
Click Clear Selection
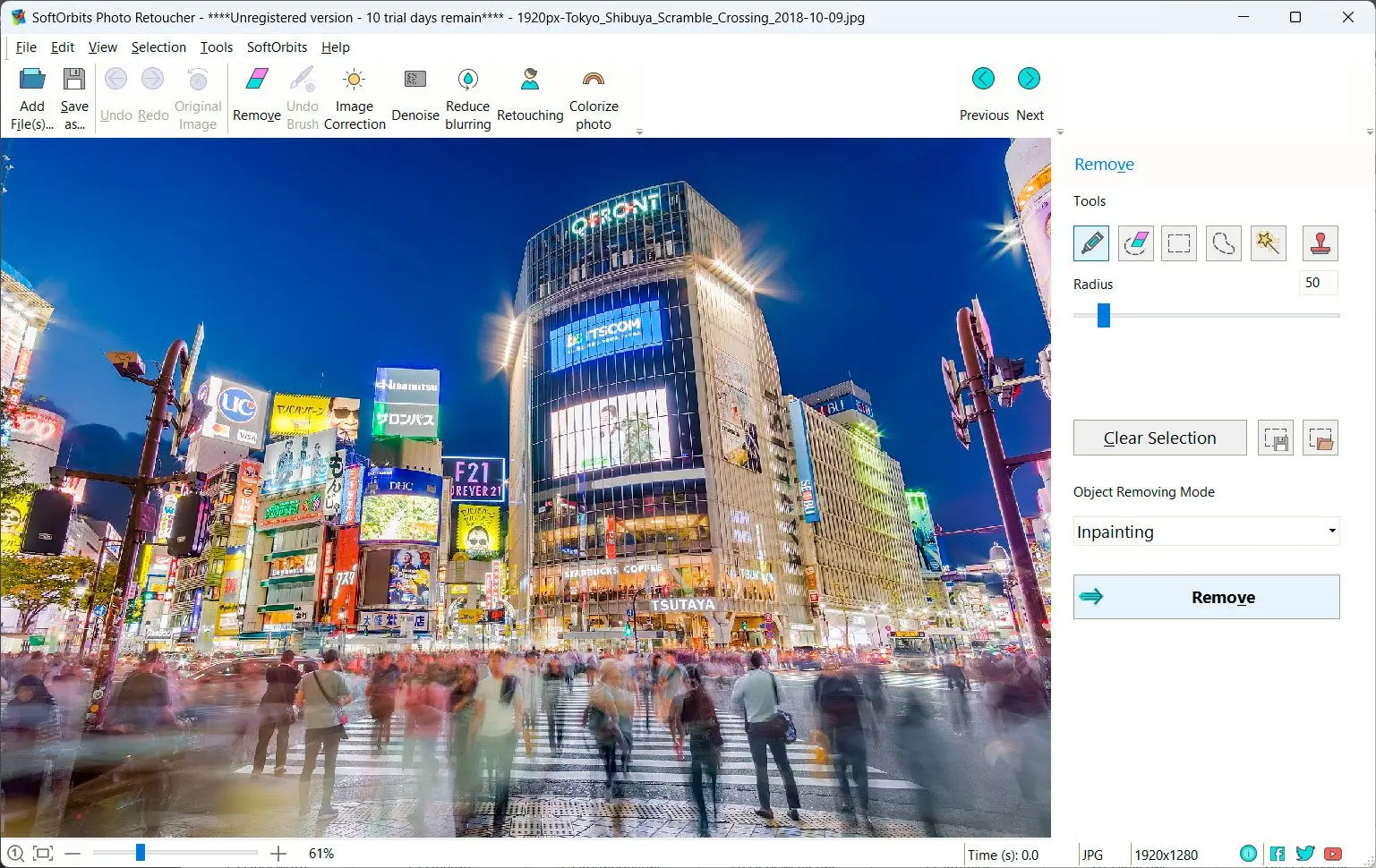(x=1159, y=438)
